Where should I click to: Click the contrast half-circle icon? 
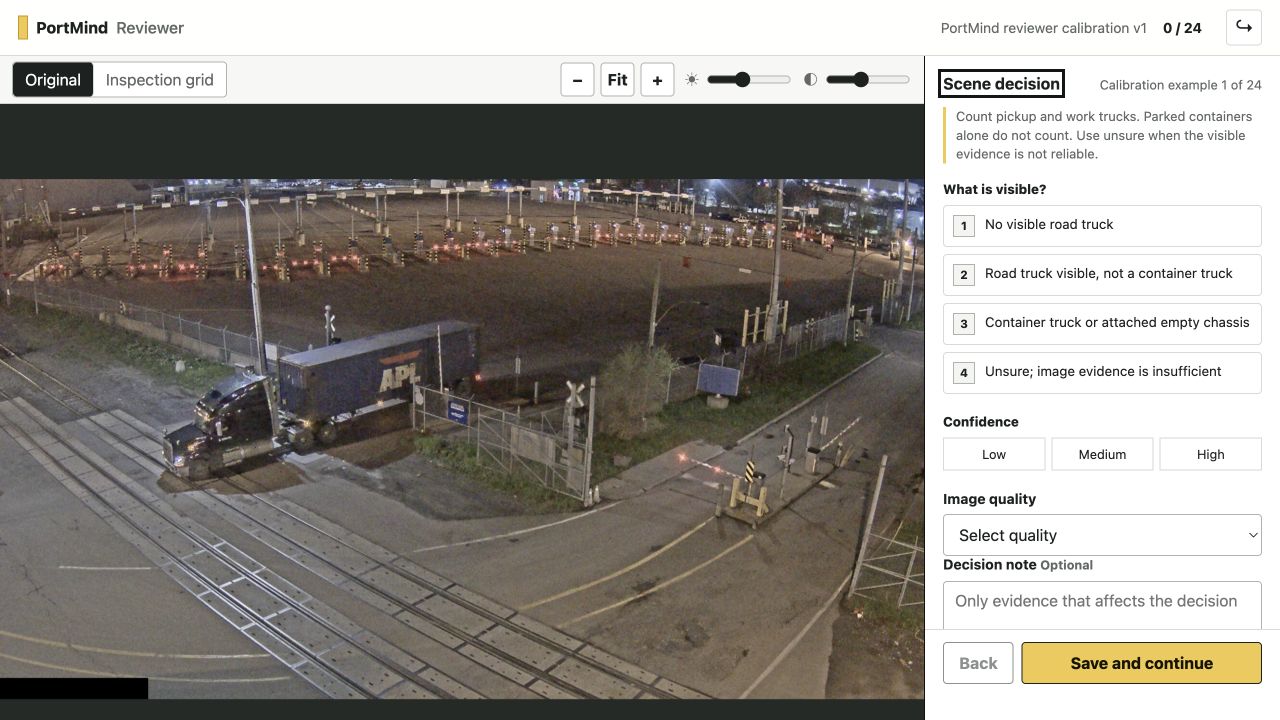point(811,79)
